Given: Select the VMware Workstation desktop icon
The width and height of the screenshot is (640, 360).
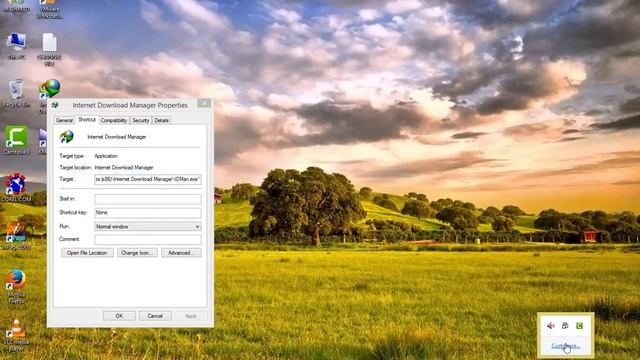Looking at the screenshot, I should click(49, 9).
